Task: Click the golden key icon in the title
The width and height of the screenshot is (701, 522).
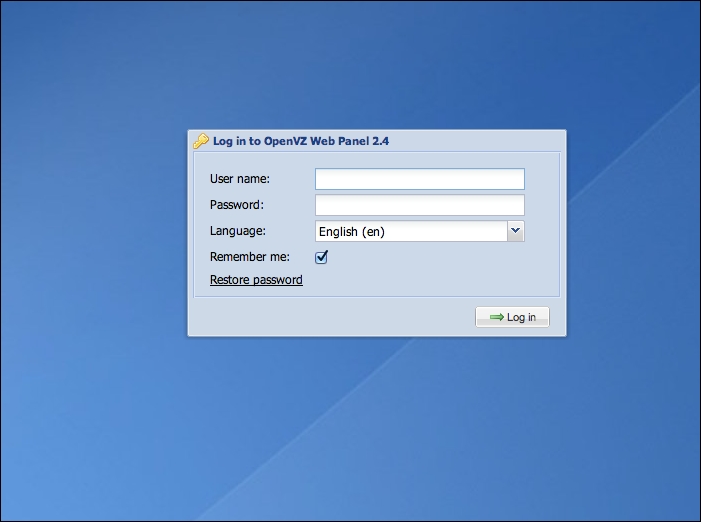Action: pyautogui.click(x=201, y=141)
